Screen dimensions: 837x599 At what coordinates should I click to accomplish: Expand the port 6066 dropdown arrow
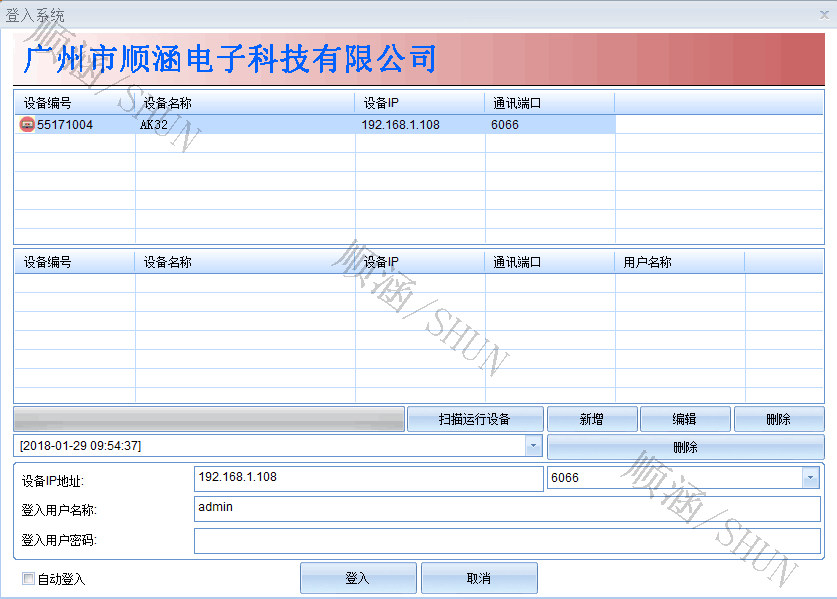810,477
